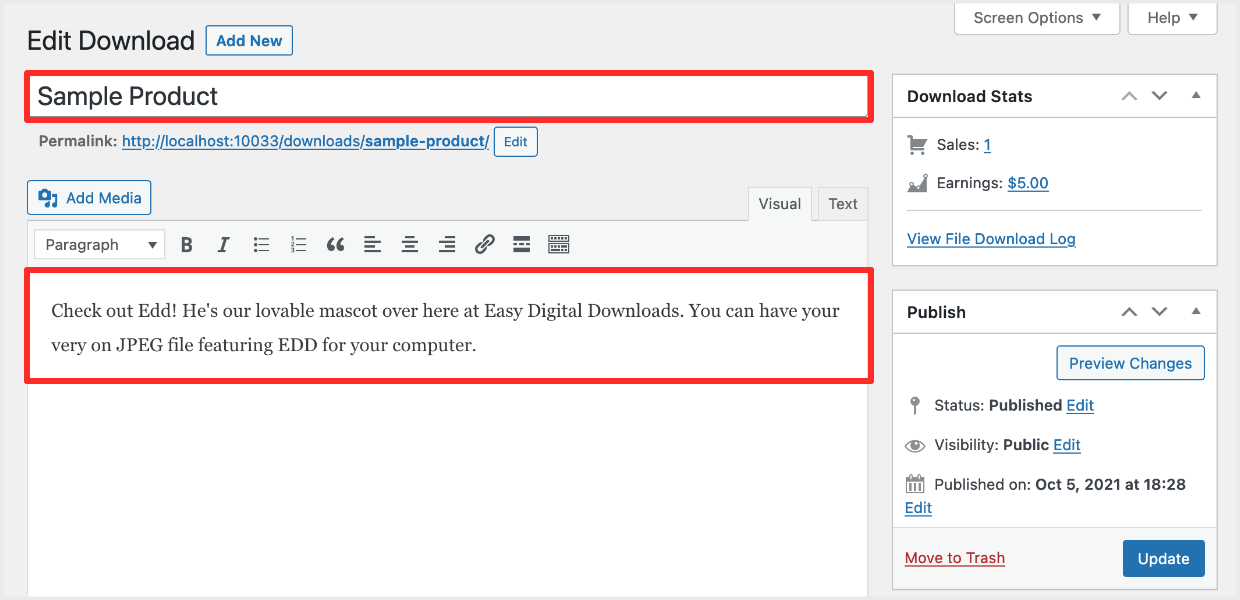Switch to the Visual editor tab
Viewport: 1240px width, 600px height.
tap(779, 204)
